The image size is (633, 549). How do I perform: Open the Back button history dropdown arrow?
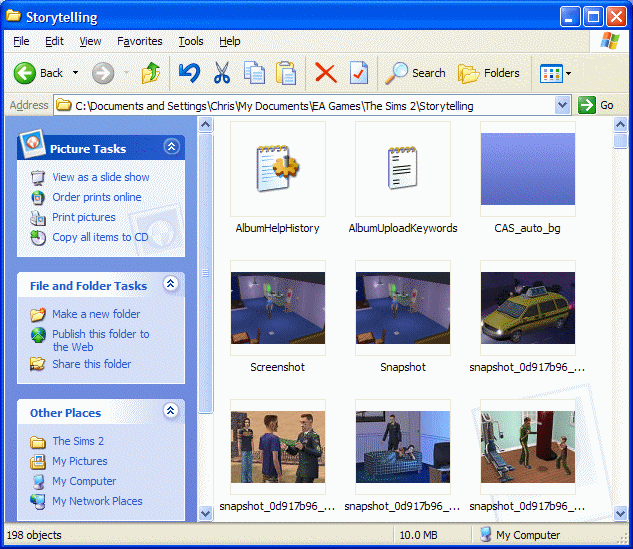75,73
